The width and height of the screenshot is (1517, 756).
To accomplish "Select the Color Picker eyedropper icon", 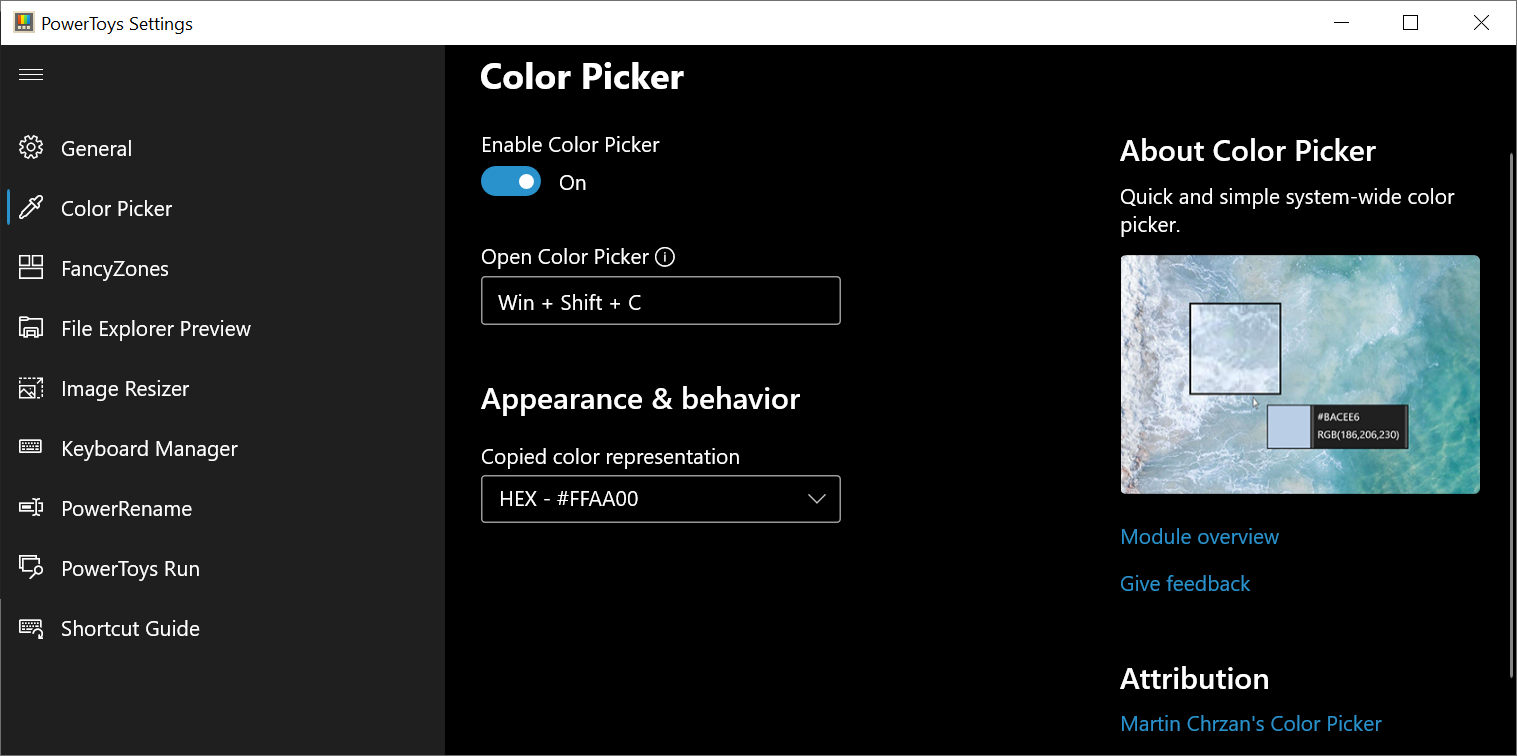I will click(x=30, y=208).
